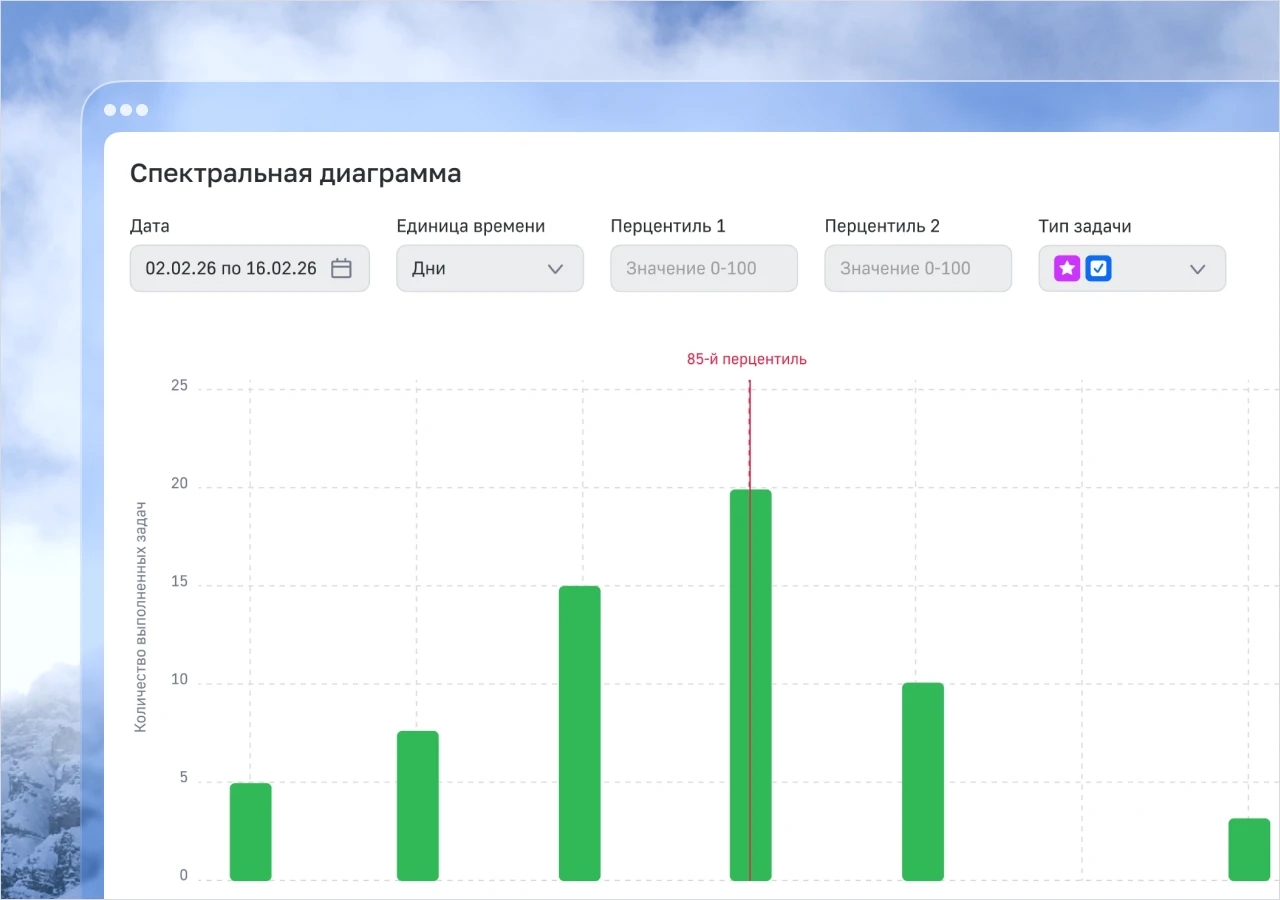Click the Спектральная диаграмма heading
Viewport: 1280px width, 900px height.
click(295, 173)
